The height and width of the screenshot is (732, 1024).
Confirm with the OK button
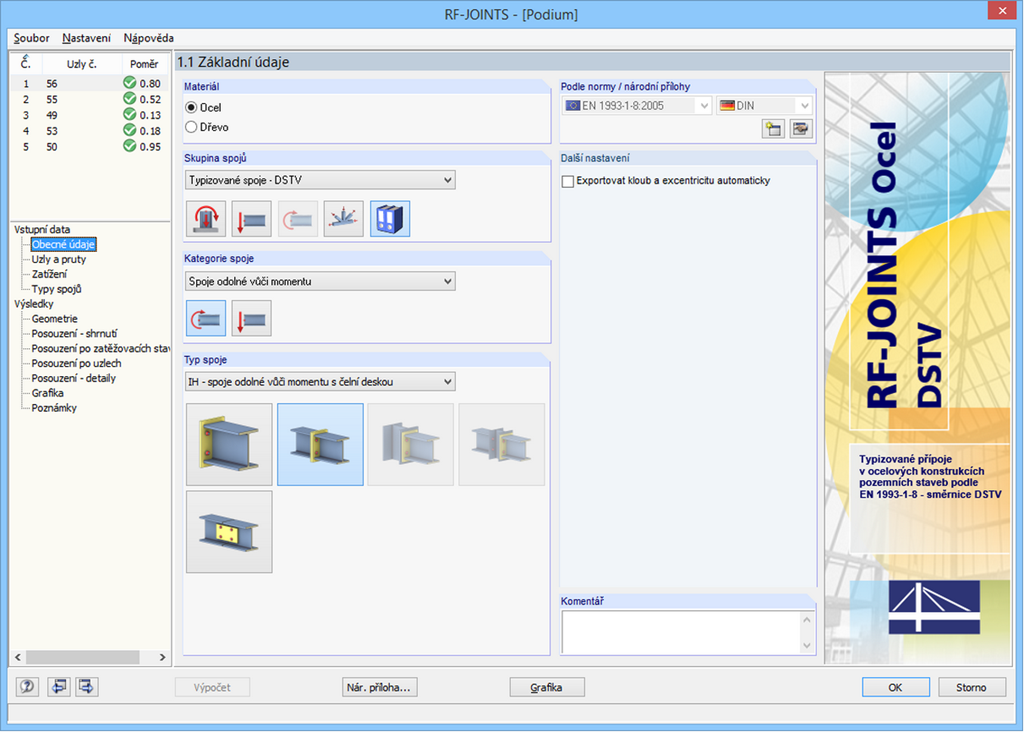[895, 688]
